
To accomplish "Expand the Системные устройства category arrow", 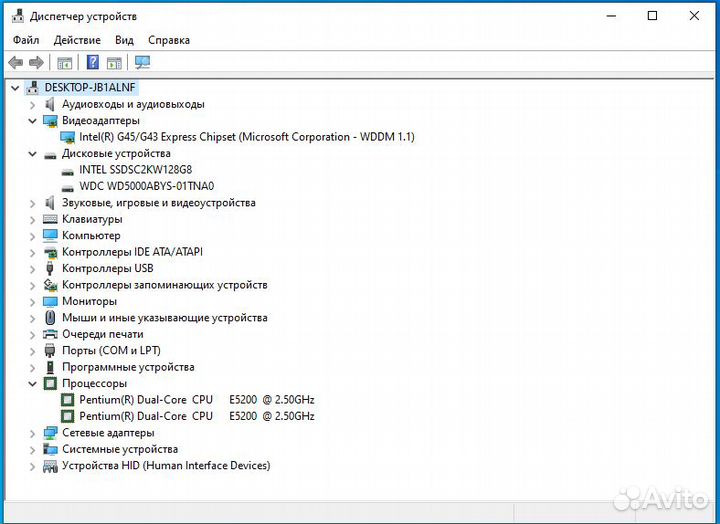I will [x=32, y=450].
